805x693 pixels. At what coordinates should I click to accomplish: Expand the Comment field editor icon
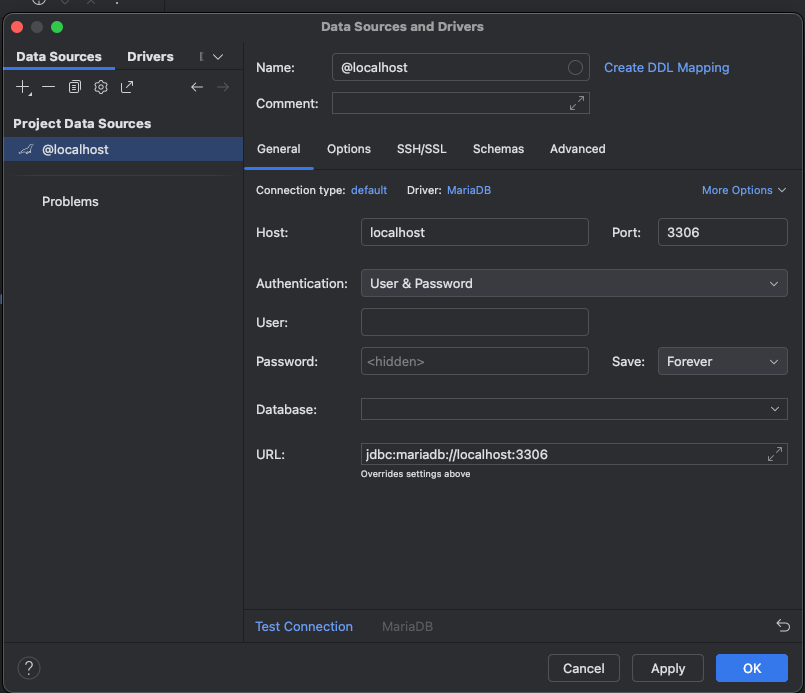point(576,103)
